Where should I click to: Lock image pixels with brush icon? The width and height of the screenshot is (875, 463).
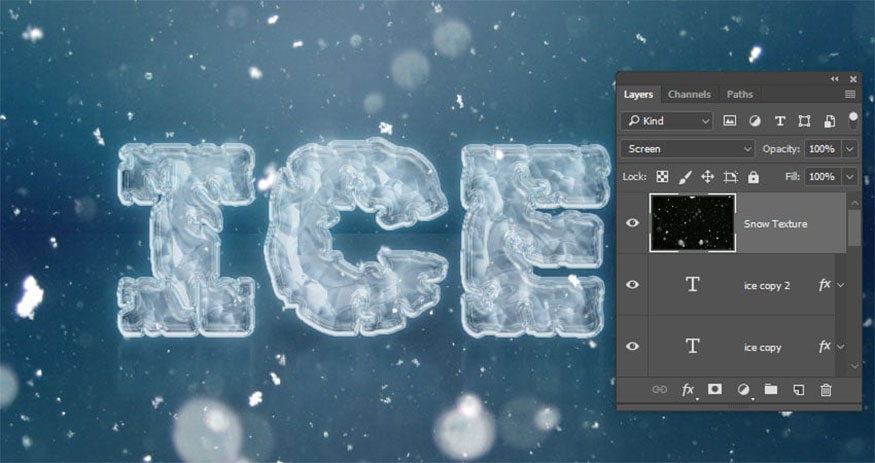coord(685,177)
